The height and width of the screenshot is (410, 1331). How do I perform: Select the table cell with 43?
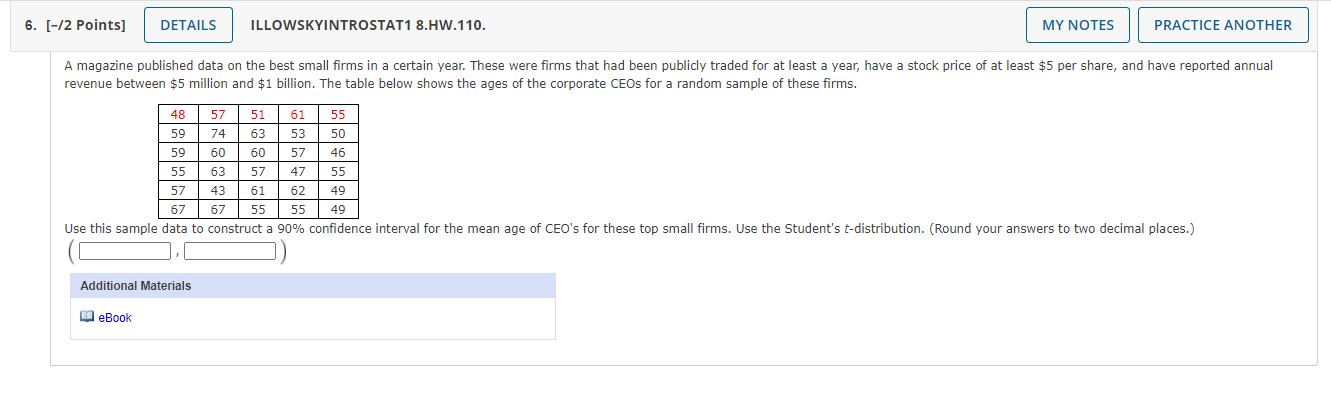(x=218, y=191)
